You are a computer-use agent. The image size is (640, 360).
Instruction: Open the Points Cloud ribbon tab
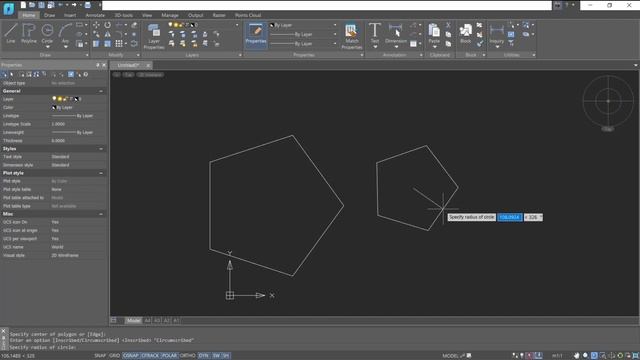(x=248, y=15)
